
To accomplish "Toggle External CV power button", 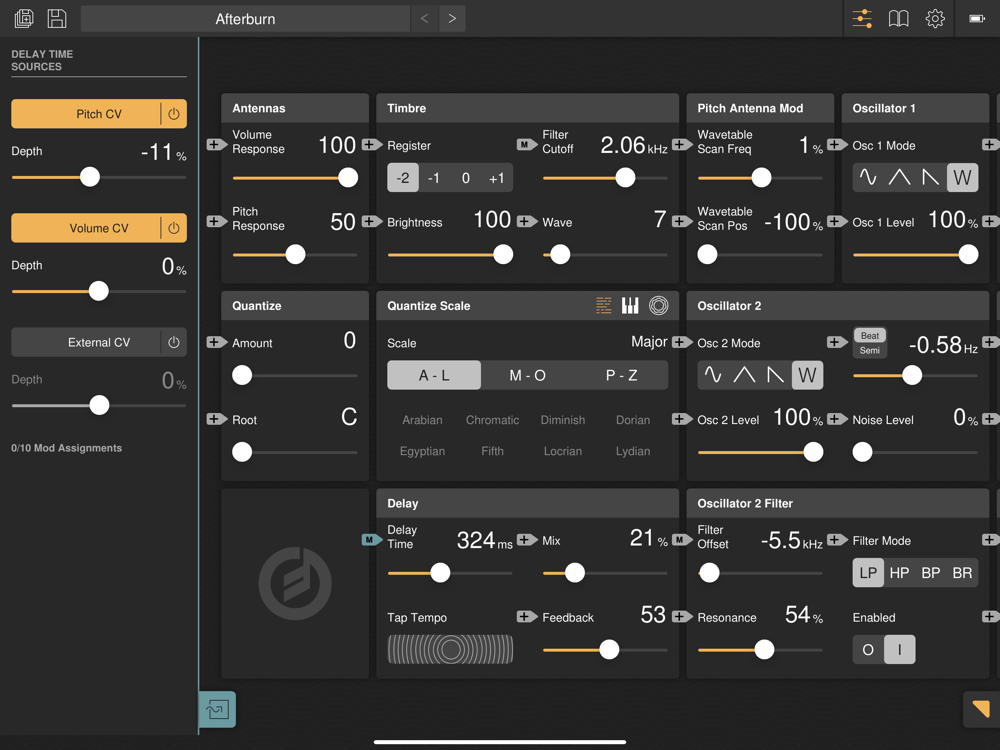I will [x=173, y=342].
